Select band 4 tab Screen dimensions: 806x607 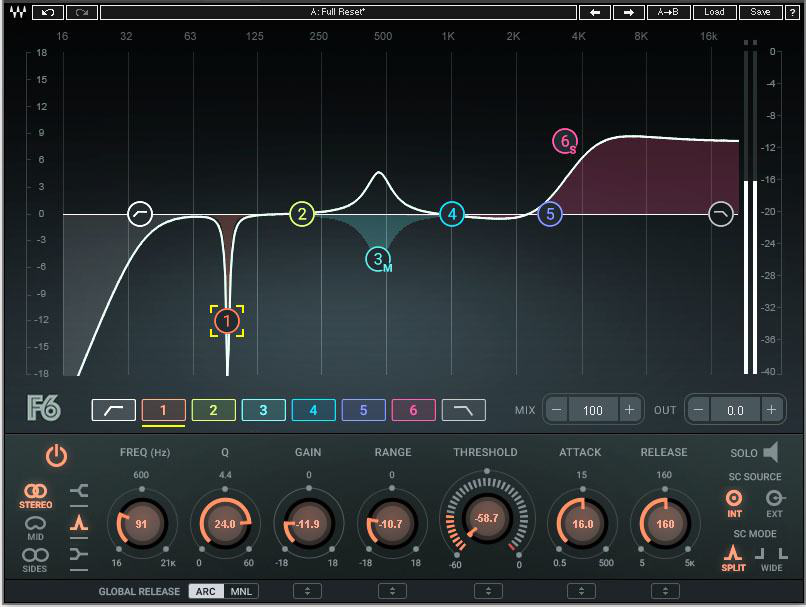click(x=314, y=410)
